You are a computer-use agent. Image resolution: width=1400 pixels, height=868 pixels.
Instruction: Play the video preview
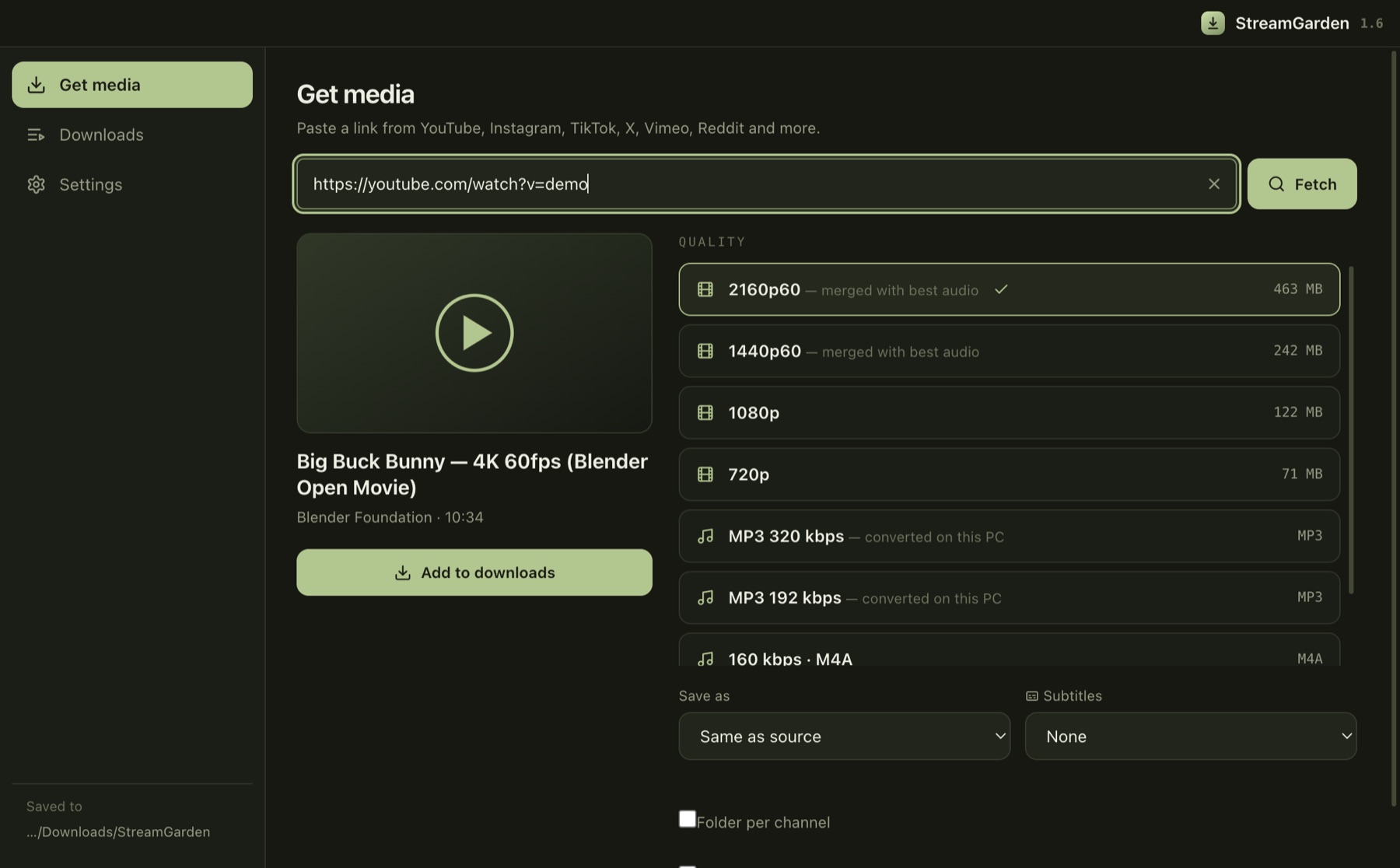coord(474,333)
